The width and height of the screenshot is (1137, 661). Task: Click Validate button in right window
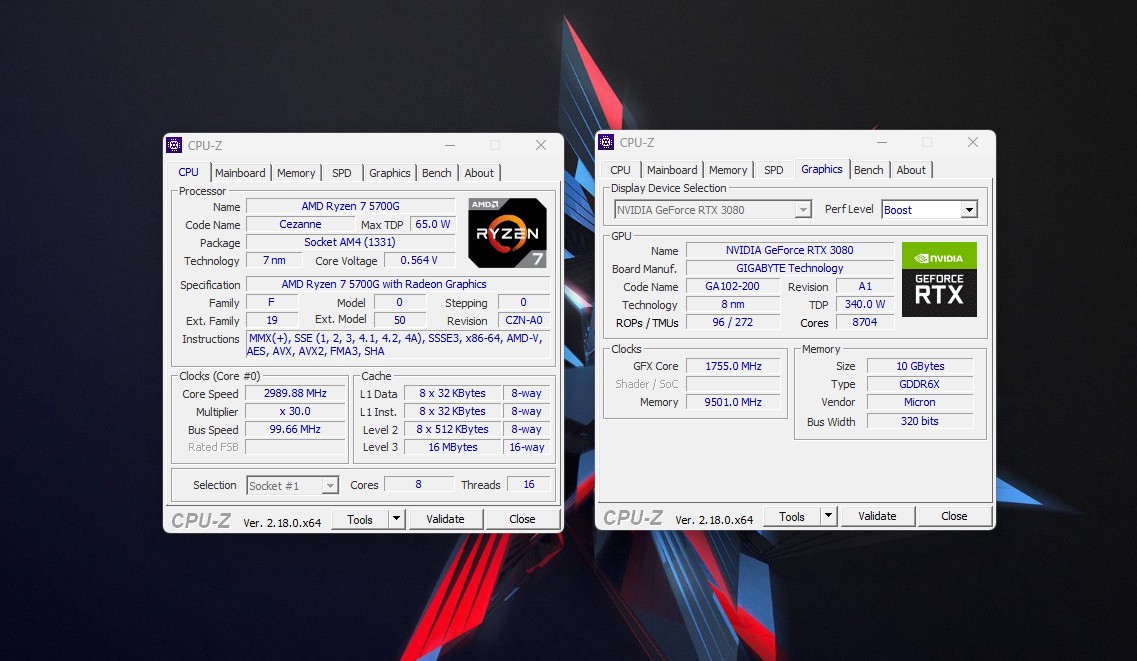coord(877,516)
